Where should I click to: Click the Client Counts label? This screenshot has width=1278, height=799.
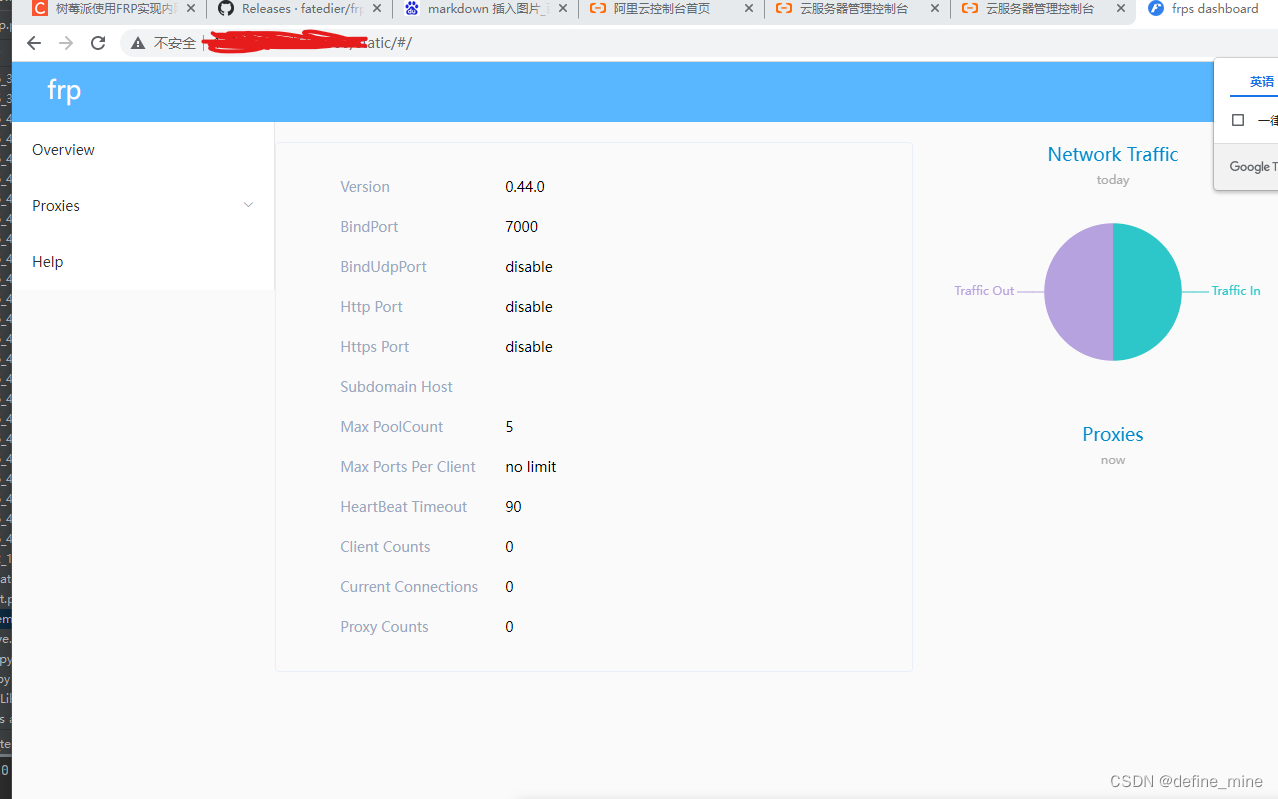pyautogui.click(x=385, y=547)
